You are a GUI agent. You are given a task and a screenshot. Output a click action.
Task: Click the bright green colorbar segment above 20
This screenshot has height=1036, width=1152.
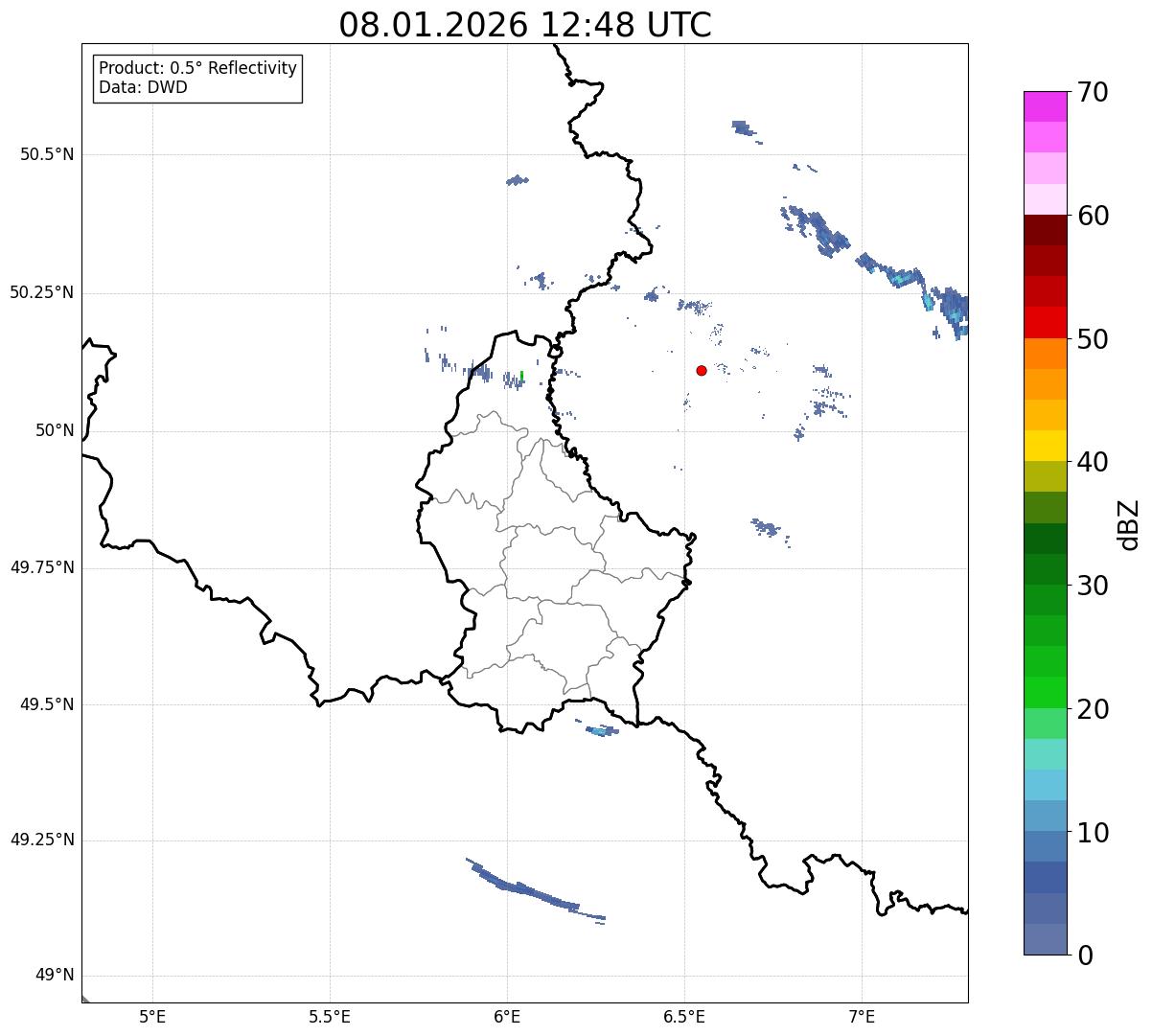coord(1046,692)
